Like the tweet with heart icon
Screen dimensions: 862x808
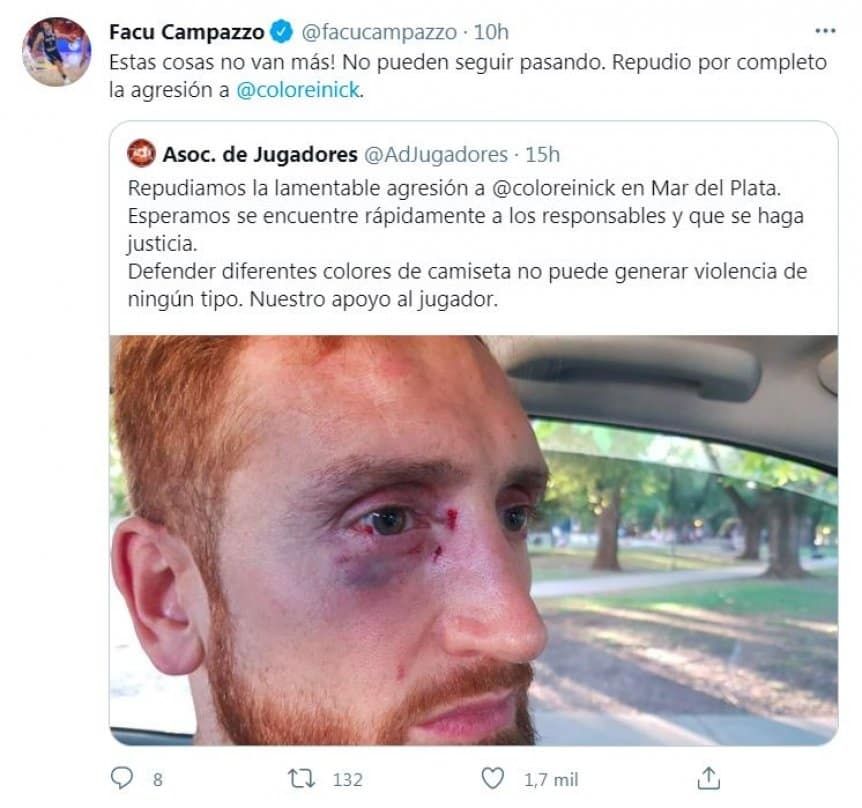coord(493,778)
